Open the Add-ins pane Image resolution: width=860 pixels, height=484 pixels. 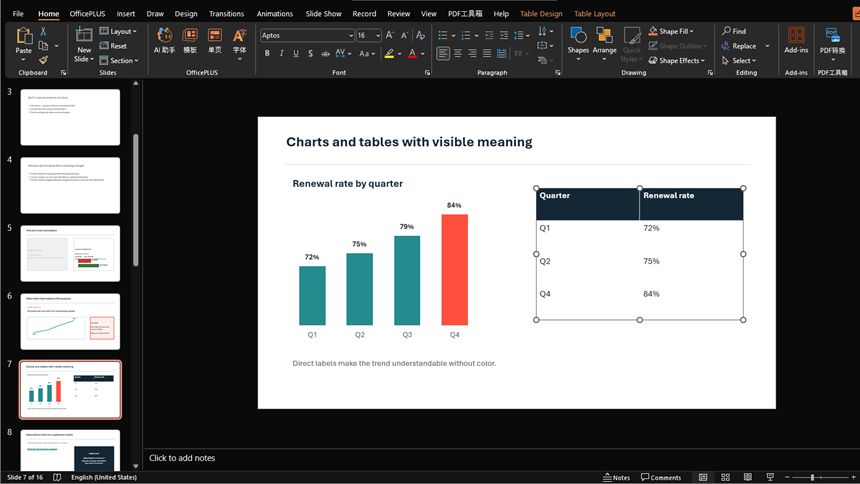pyautogui.click(x=796, y=41)
